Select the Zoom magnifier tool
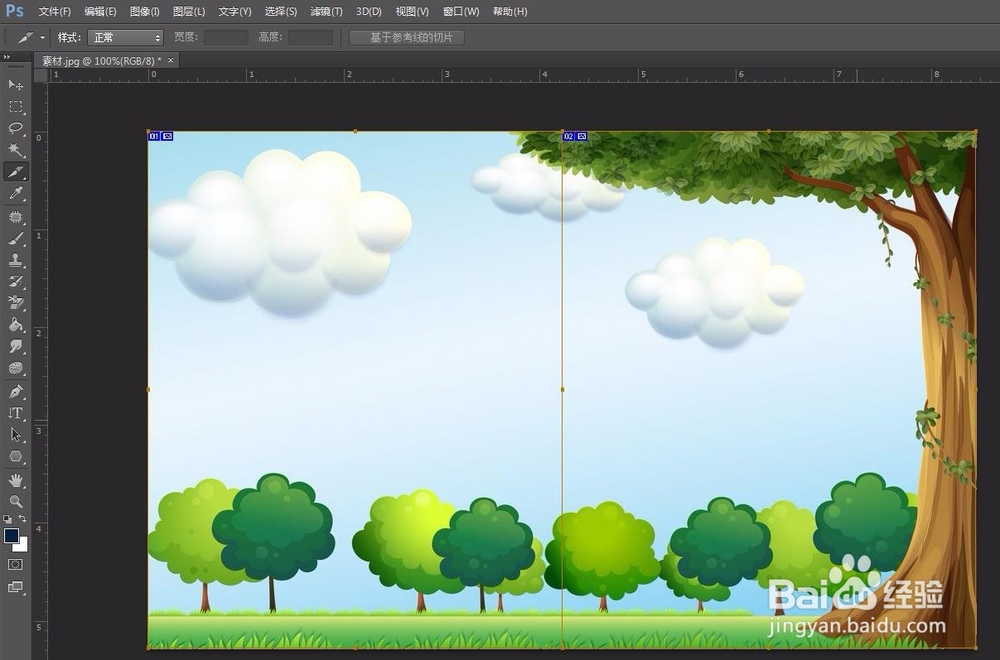 coord(16,501)
